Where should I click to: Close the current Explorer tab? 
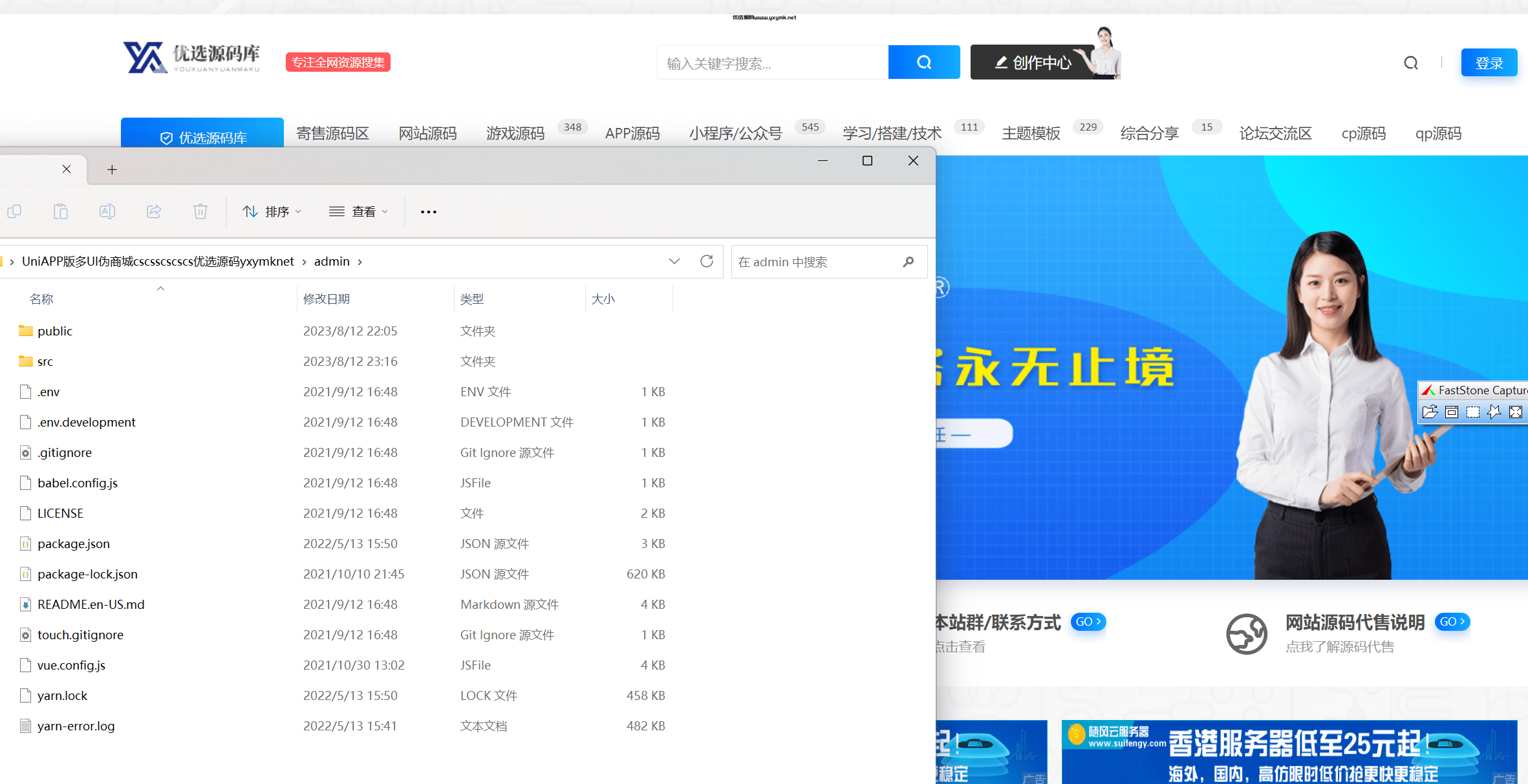tap(67, 169)
